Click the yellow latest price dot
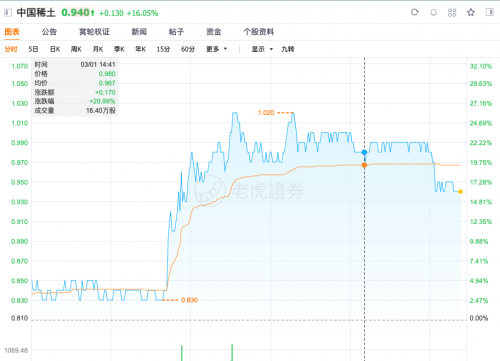Image resolution: width=500 pixels, height=361 pixels. (x=460, y=192)
